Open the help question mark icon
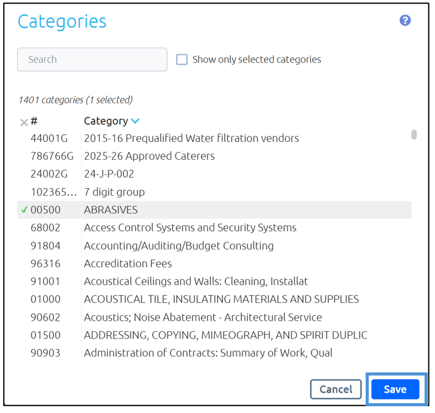 click(405, 21)
